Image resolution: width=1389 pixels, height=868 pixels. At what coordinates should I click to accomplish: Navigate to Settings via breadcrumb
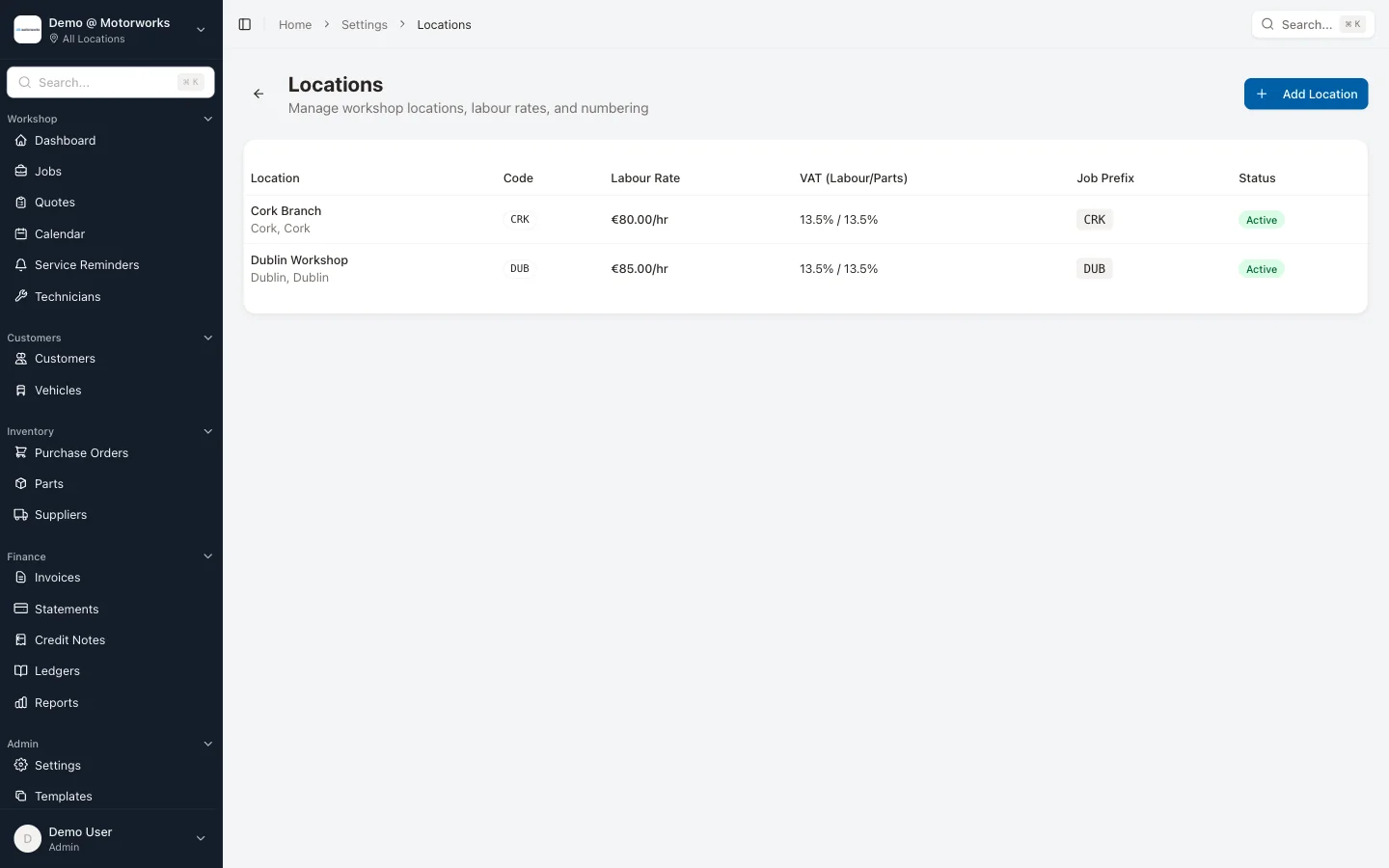[365, 24]
